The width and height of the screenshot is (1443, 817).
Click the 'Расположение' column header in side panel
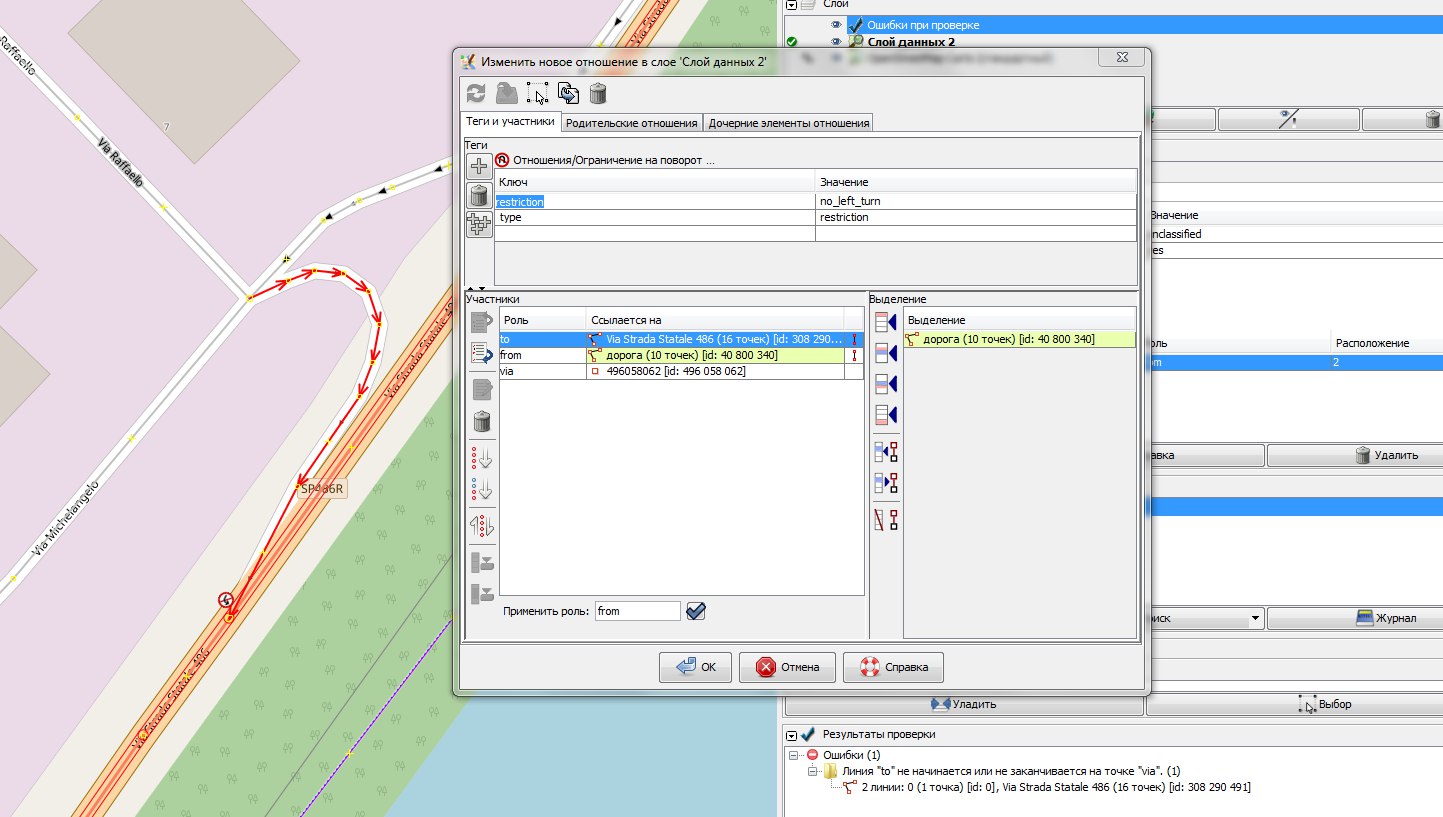coord(1385,343)
